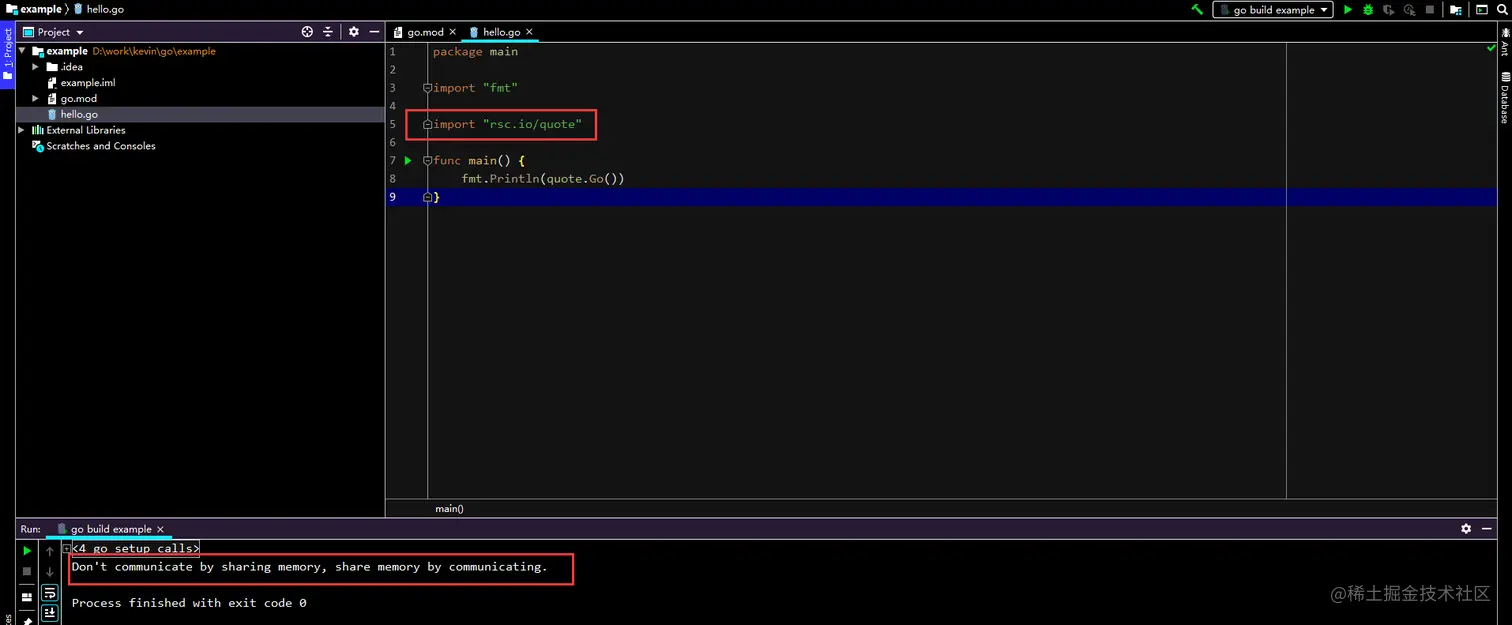Click the Run Anything terminal-window icon
This screenshot has height=625, width=1512.
pos(1482,10)
